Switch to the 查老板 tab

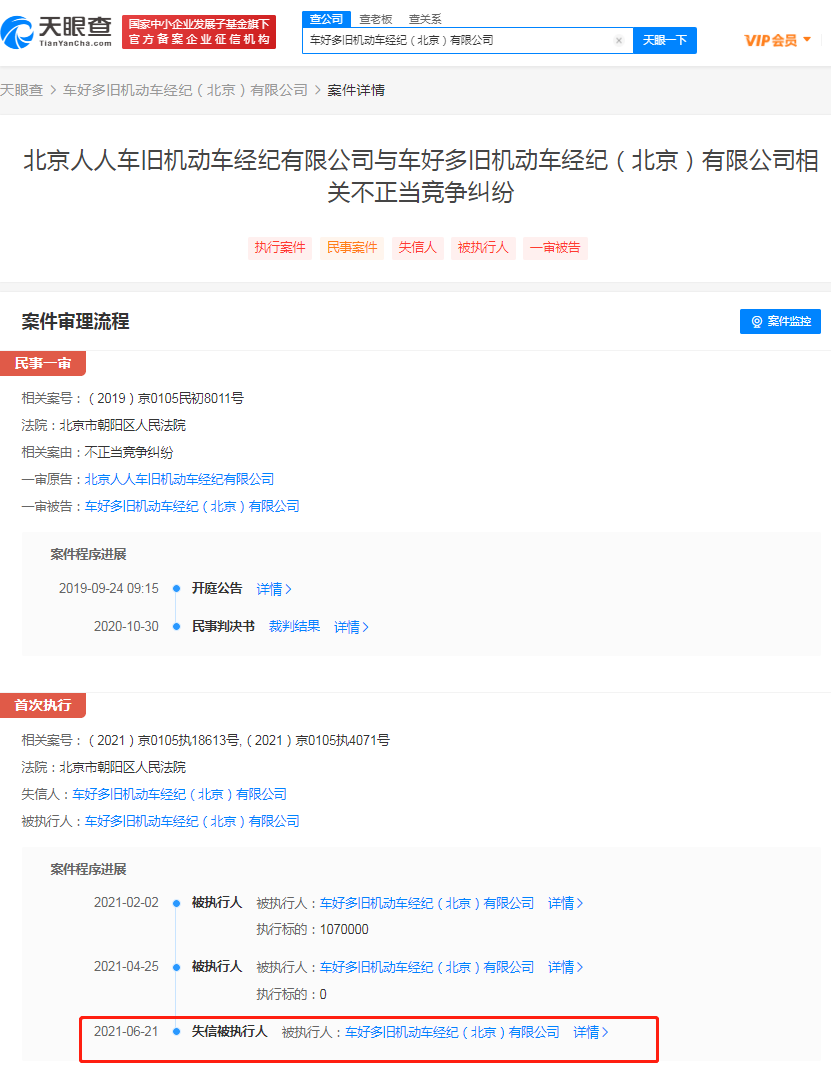coord(376,19)
